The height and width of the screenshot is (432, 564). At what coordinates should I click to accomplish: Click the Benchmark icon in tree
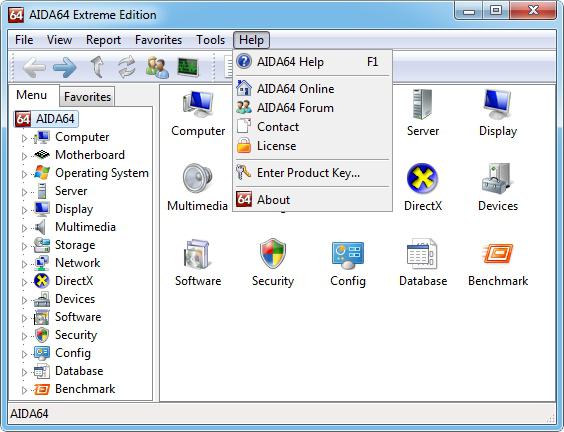coord(42,389)
